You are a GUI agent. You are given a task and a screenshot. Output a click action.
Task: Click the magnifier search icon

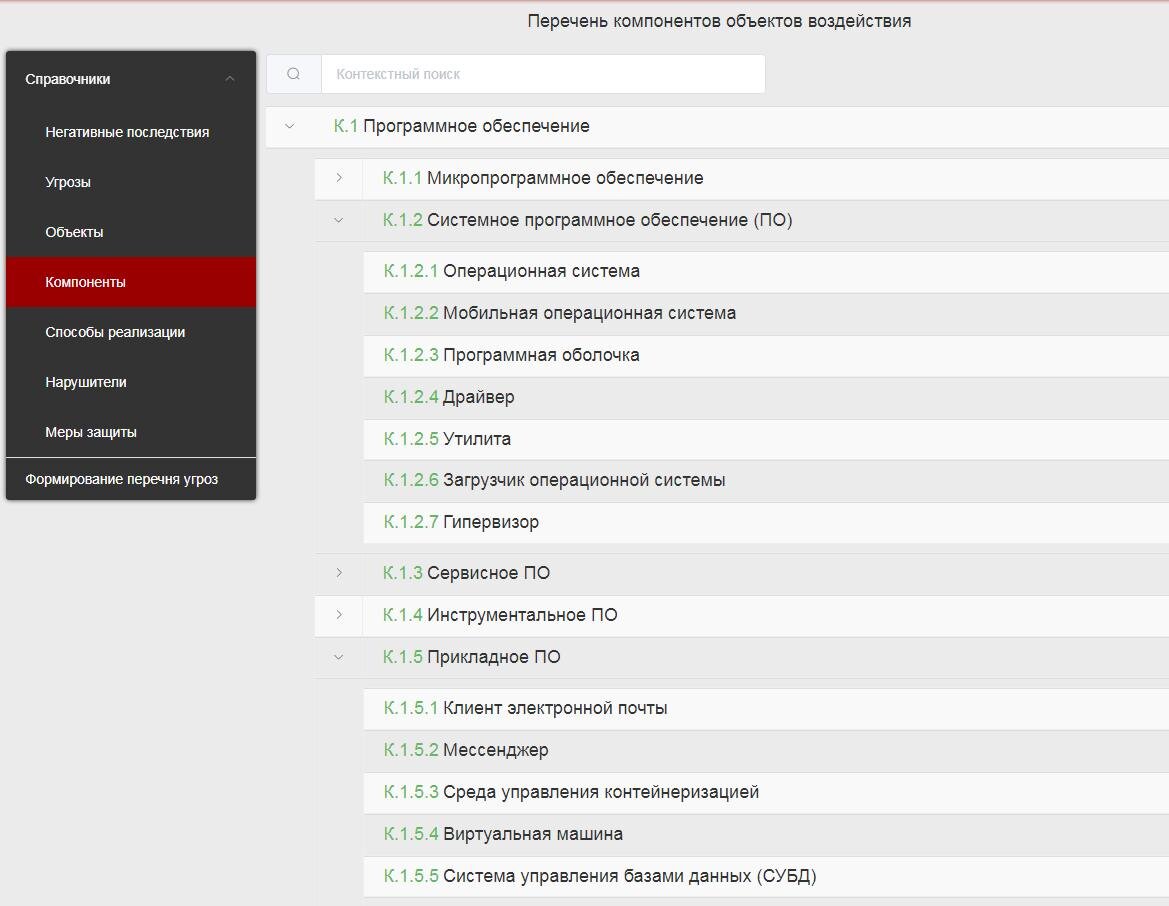(x=293, y=73)
